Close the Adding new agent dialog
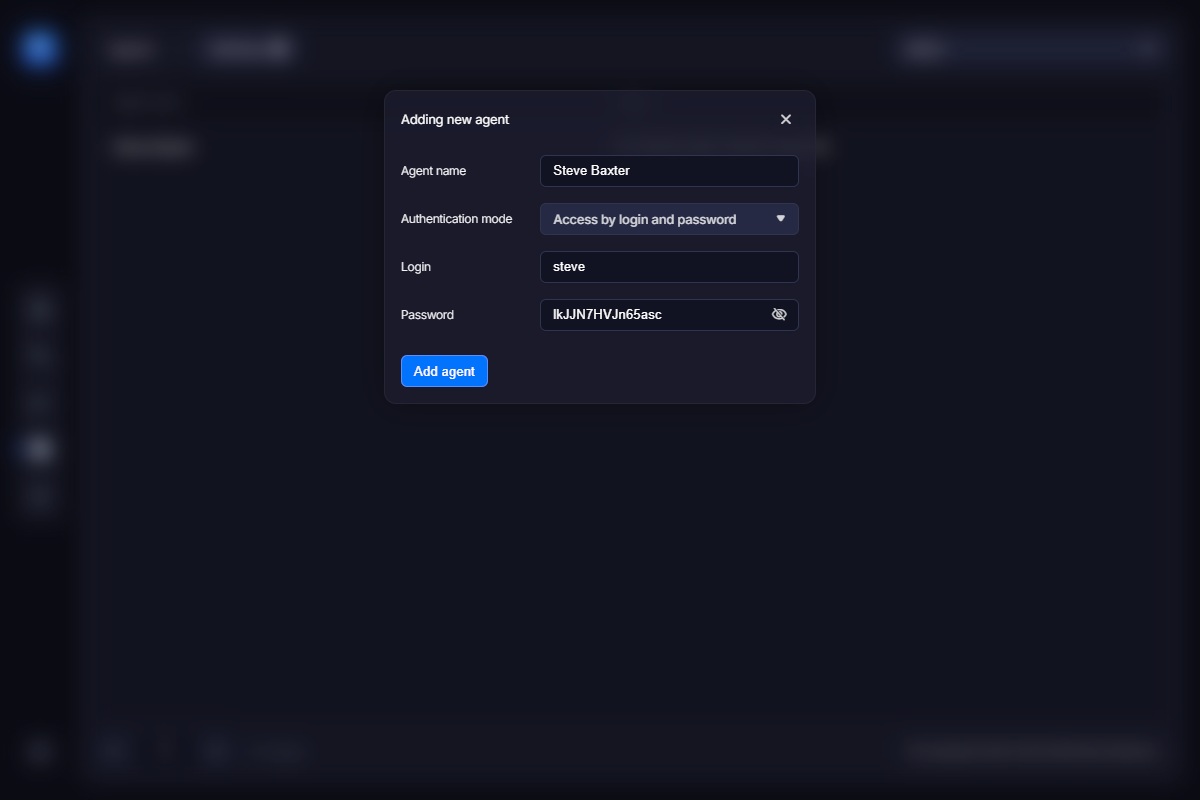Image resolution: width=1200 pixels, height=800 pixels. (x=785, y=120)
